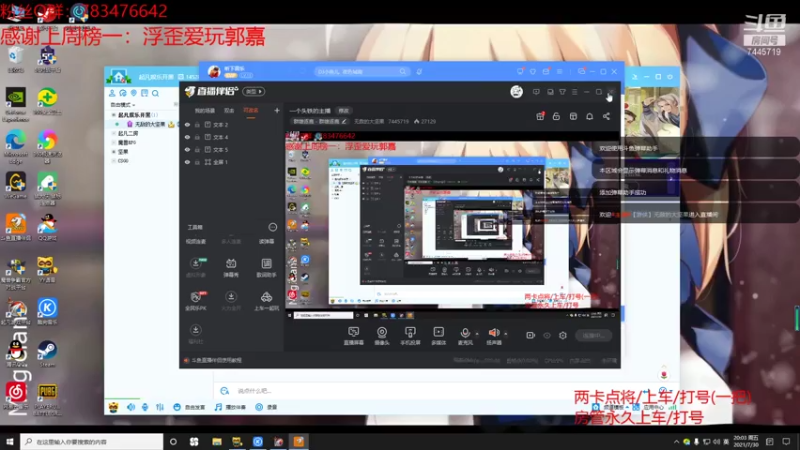Open streaming settings gear icon
Viewport: 800px width, 450px height.
[x=563, y=335]
